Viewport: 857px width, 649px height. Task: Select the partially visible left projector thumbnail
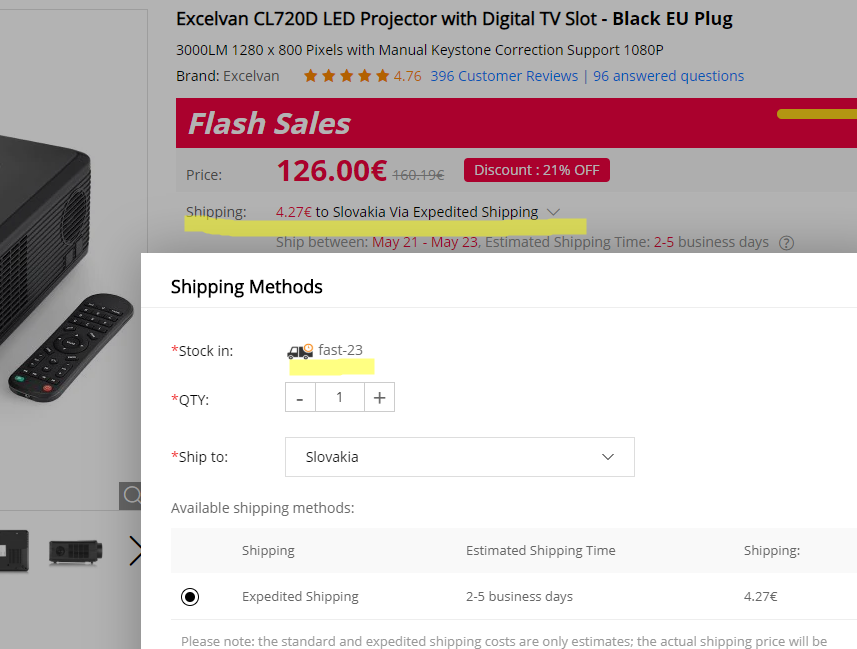14,551
